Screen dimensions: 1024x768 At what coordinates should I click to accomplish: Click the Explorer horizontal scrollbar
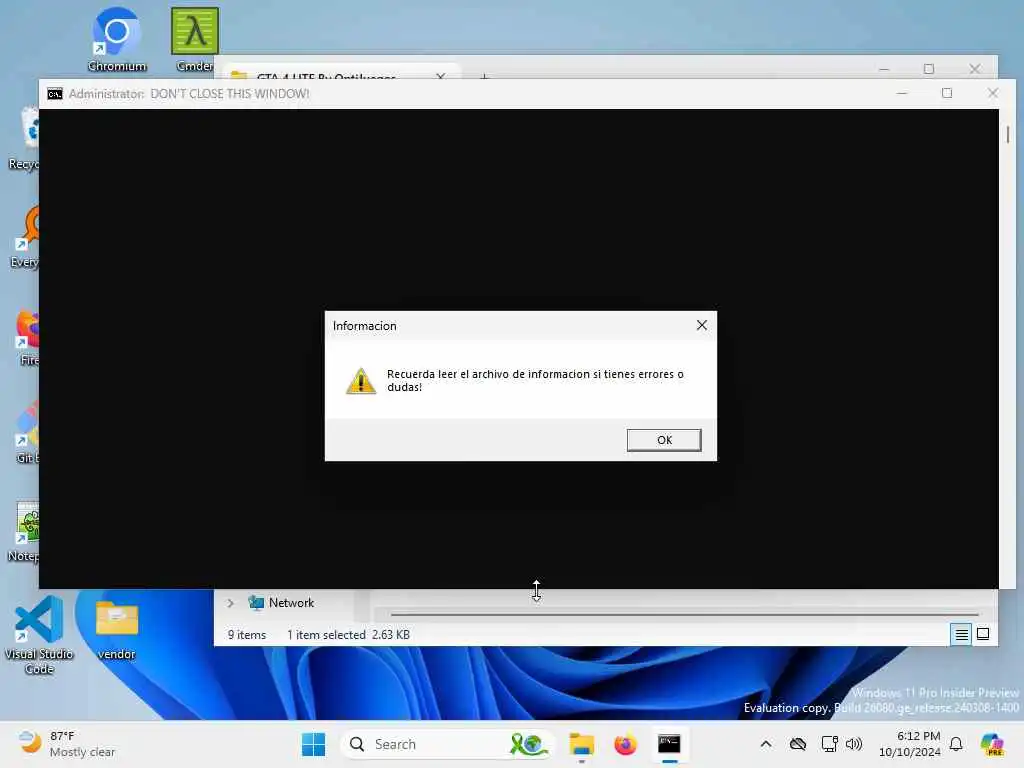point(684,615)
